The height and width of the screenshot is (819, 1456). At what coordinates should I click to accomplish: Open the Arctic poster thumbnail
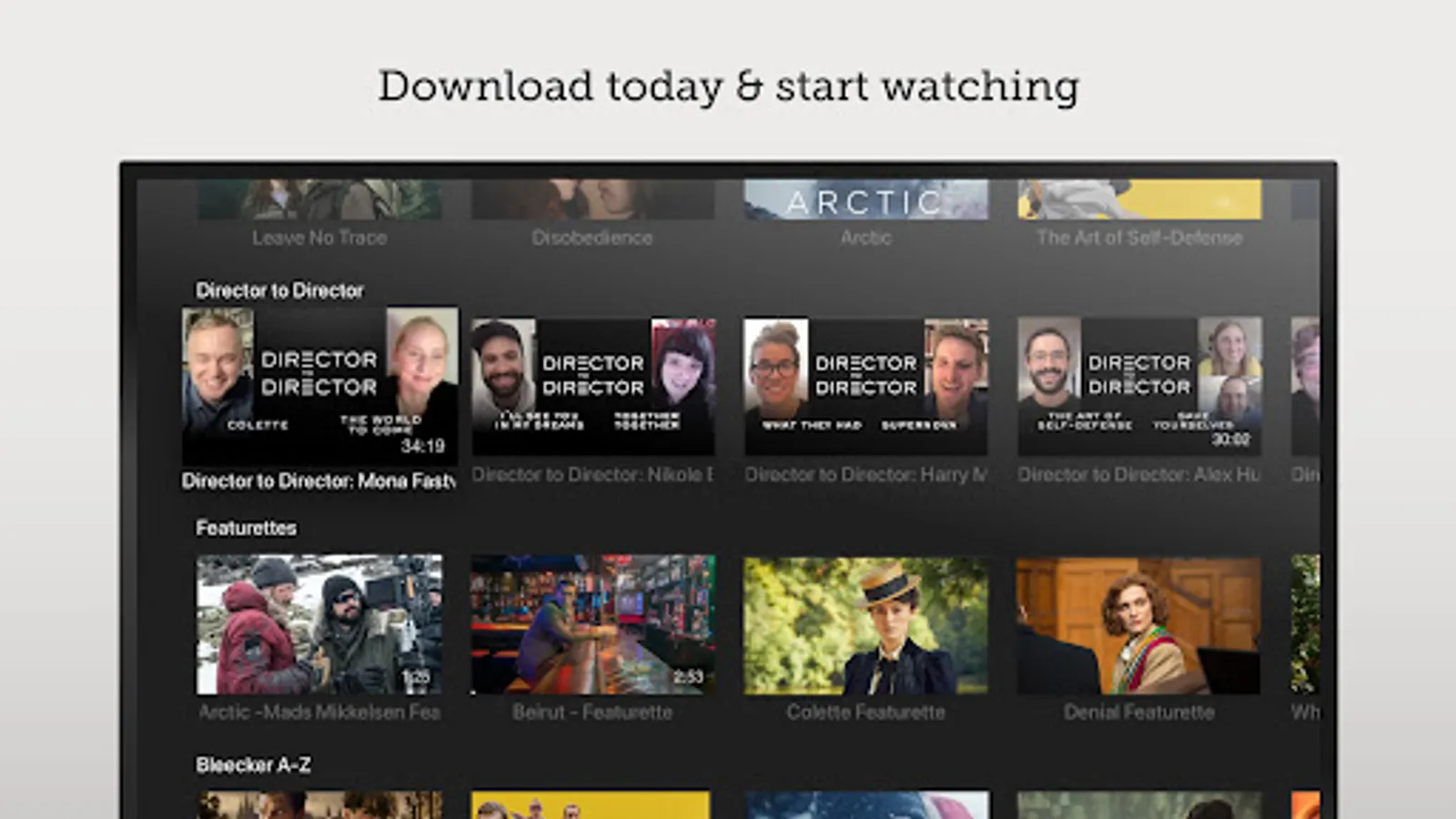pos(865,199)
